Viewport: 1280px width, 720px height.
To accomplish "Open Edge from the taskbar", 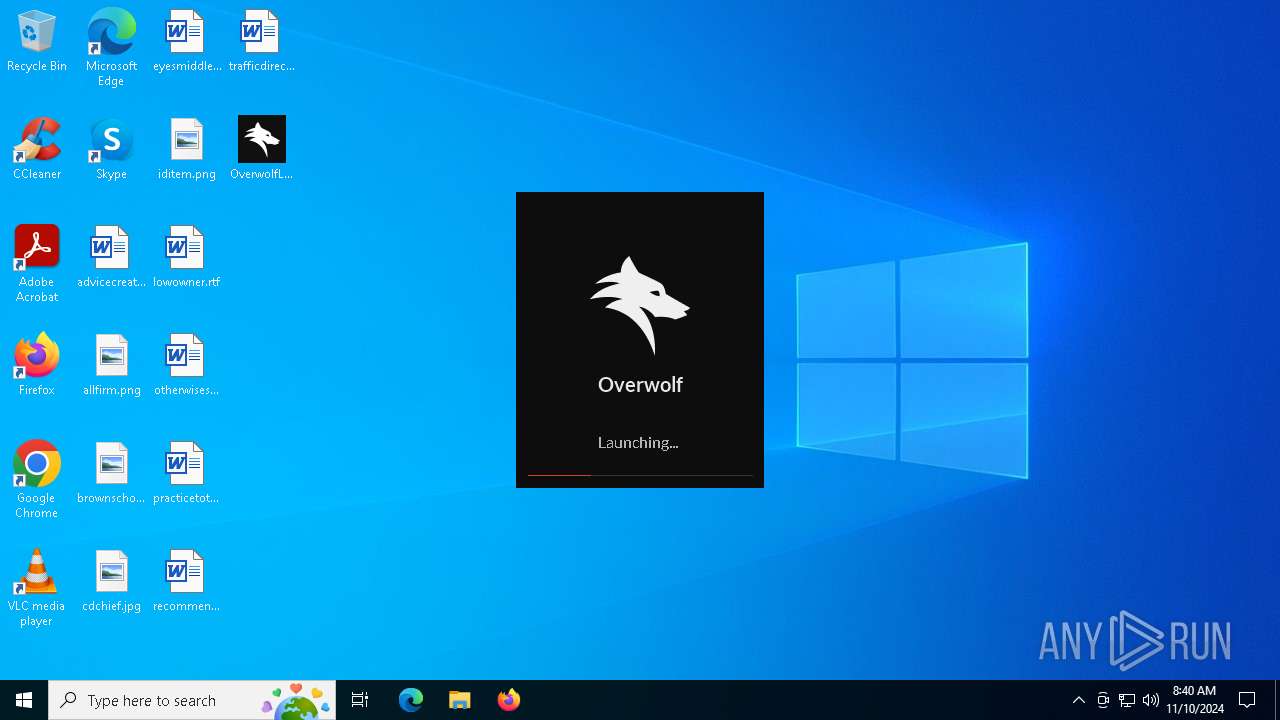I will 411,700.
